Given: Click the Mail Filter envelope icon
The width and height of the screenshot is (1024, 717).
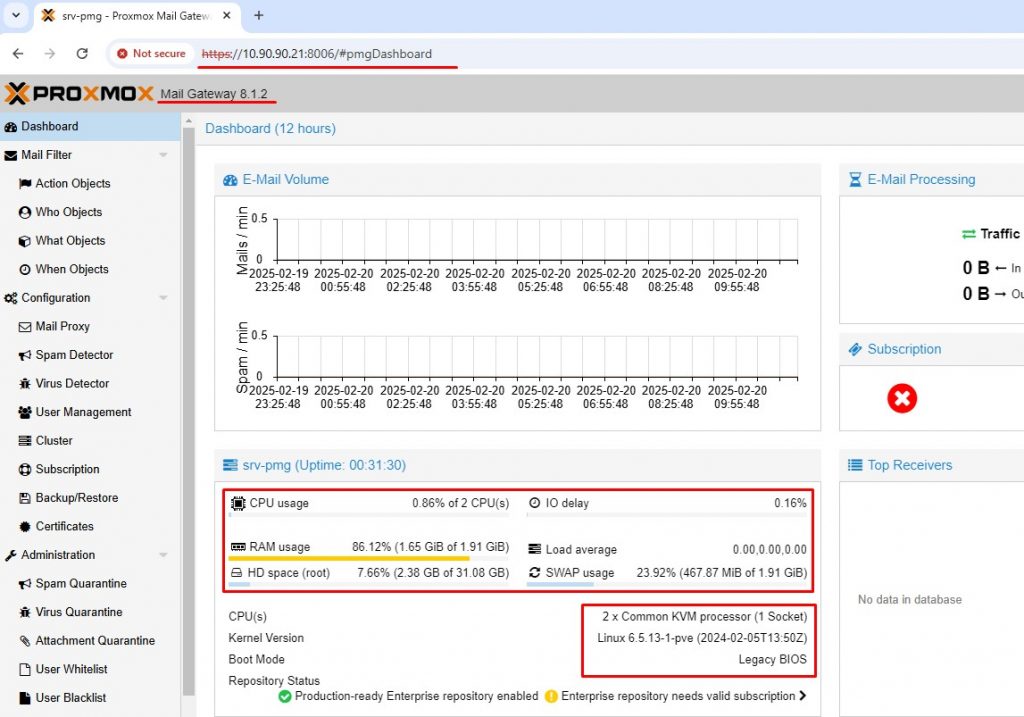Looking at the screenshot, I should tap(10, 155).
